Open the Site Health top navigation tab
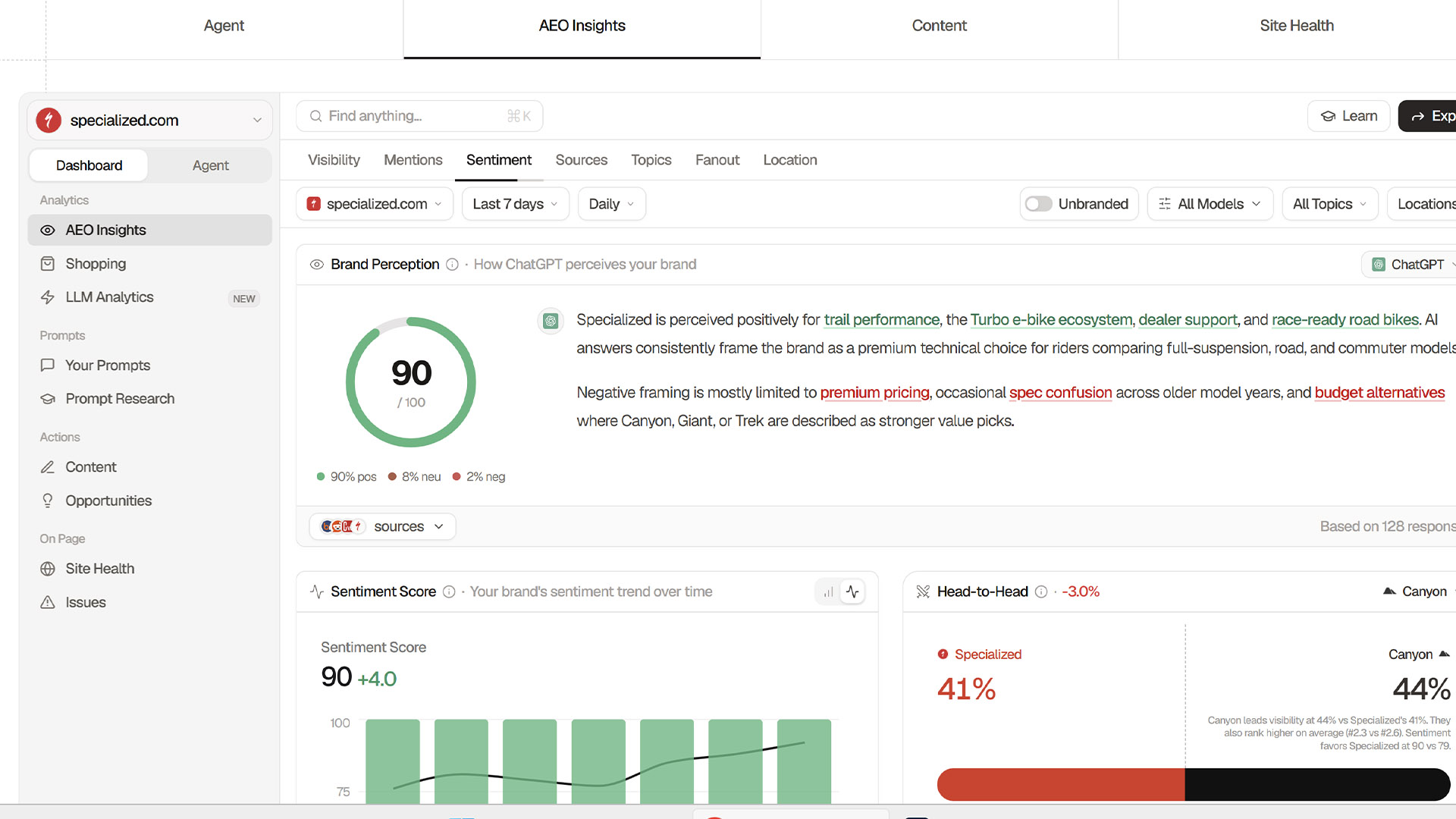The image size is (1456, 819). click(x=1297, y=26)
